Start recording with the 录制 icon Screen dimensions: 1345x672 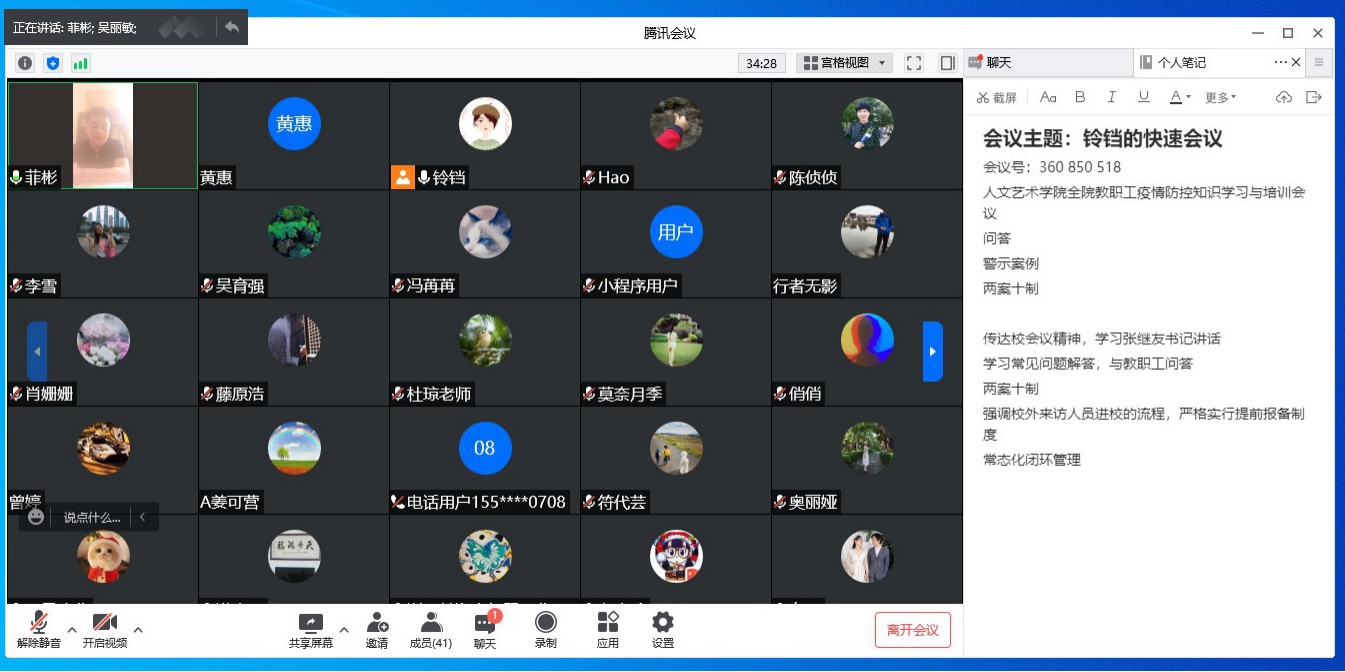(545, 624)
